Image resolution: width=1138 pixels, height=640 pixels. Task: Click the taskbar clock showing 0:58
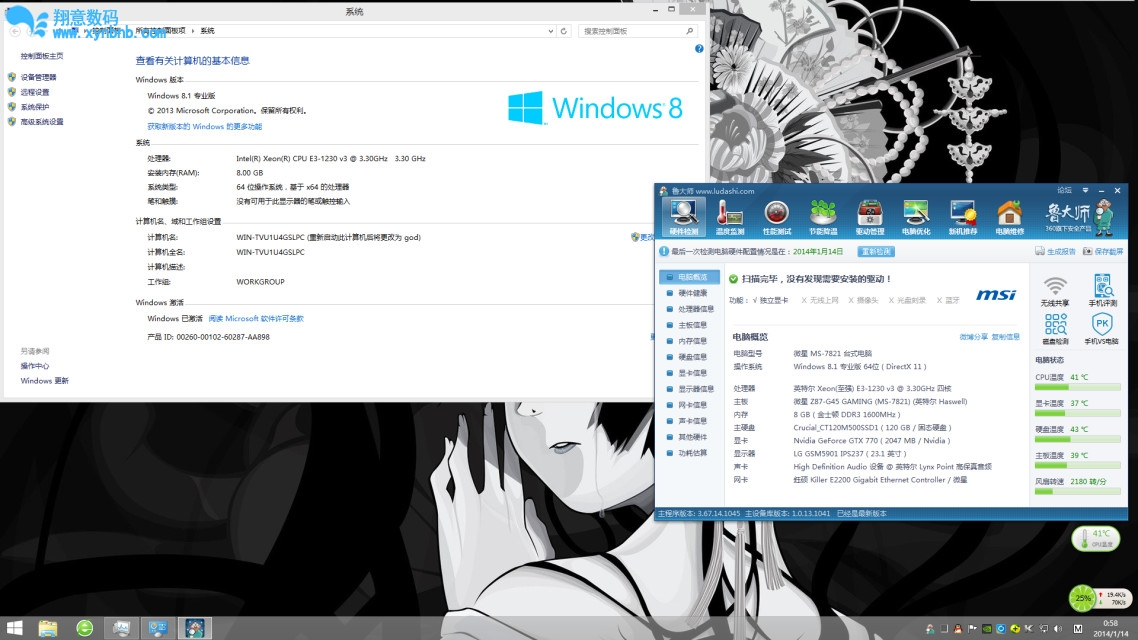[x=1110, y=628]
